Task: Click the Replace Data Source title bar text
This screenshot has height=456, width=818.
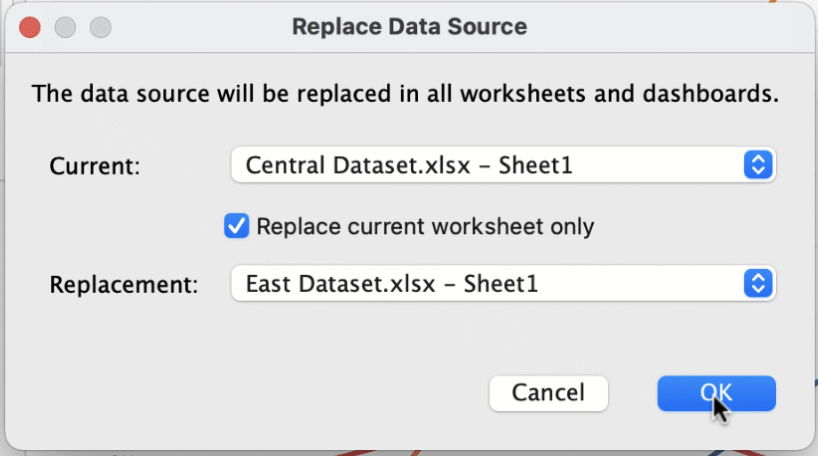Action: (409, 27)
